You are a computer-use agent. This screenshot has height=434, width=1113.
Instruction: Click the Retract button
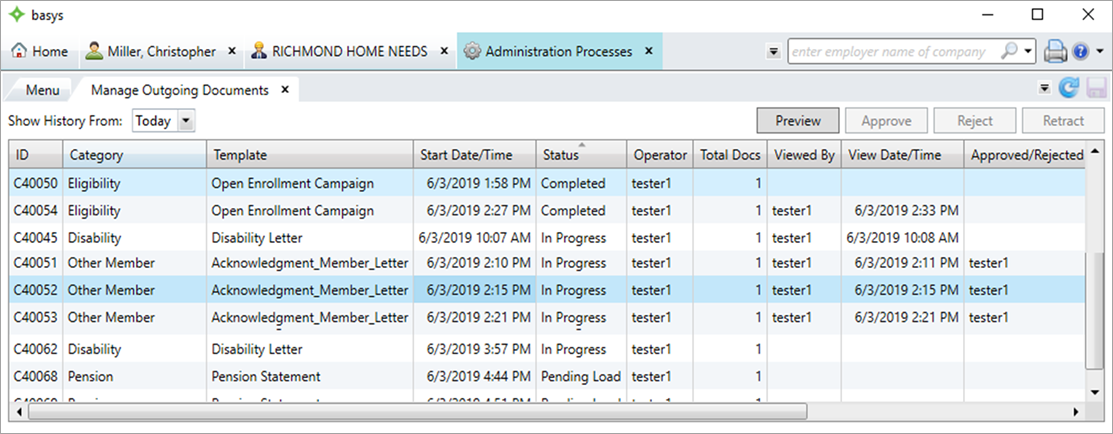pos(1063,121)
